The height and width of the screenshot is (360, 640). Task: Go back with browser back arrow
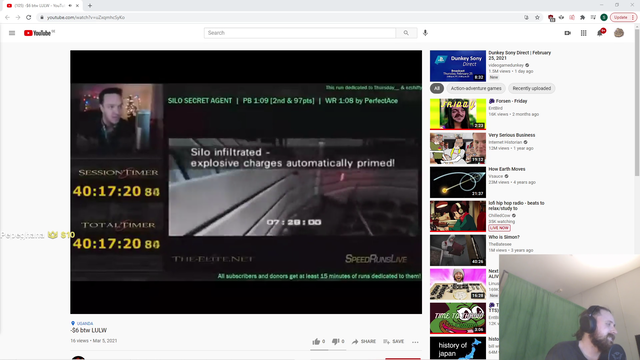click(x=7, y=17)
